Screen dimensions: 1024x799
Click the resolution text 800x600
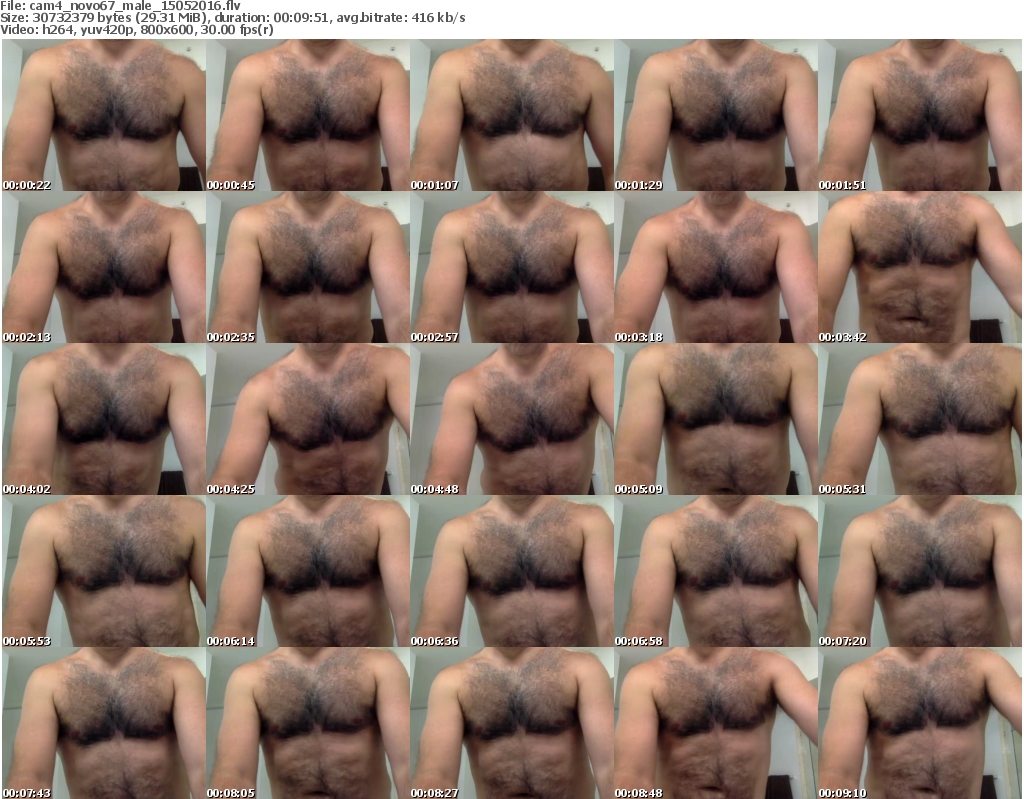click(x=167, y=29)
